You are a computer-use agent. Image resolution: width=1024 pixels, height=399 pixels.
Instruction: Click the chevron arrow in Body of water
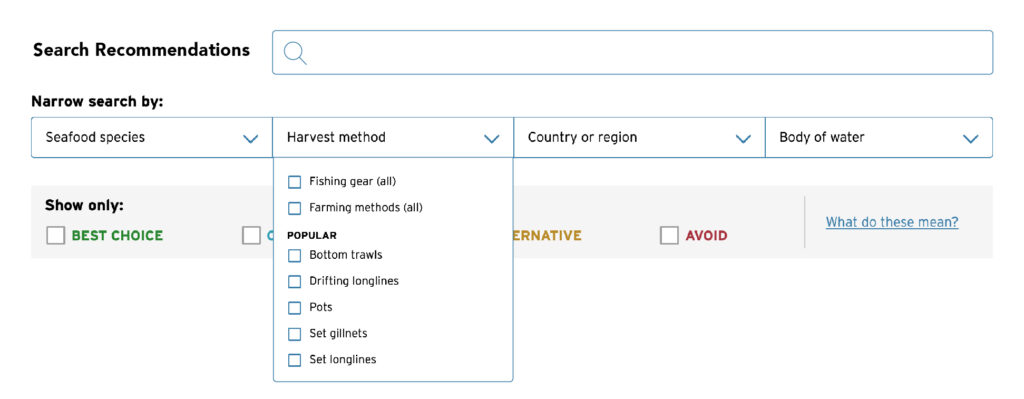click(x=970, y=138)
